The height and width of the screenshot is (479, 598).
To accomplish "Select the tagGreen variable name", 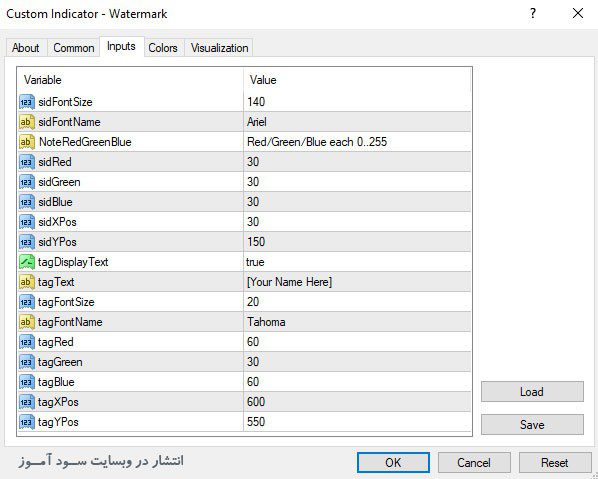I will point(60,362).
